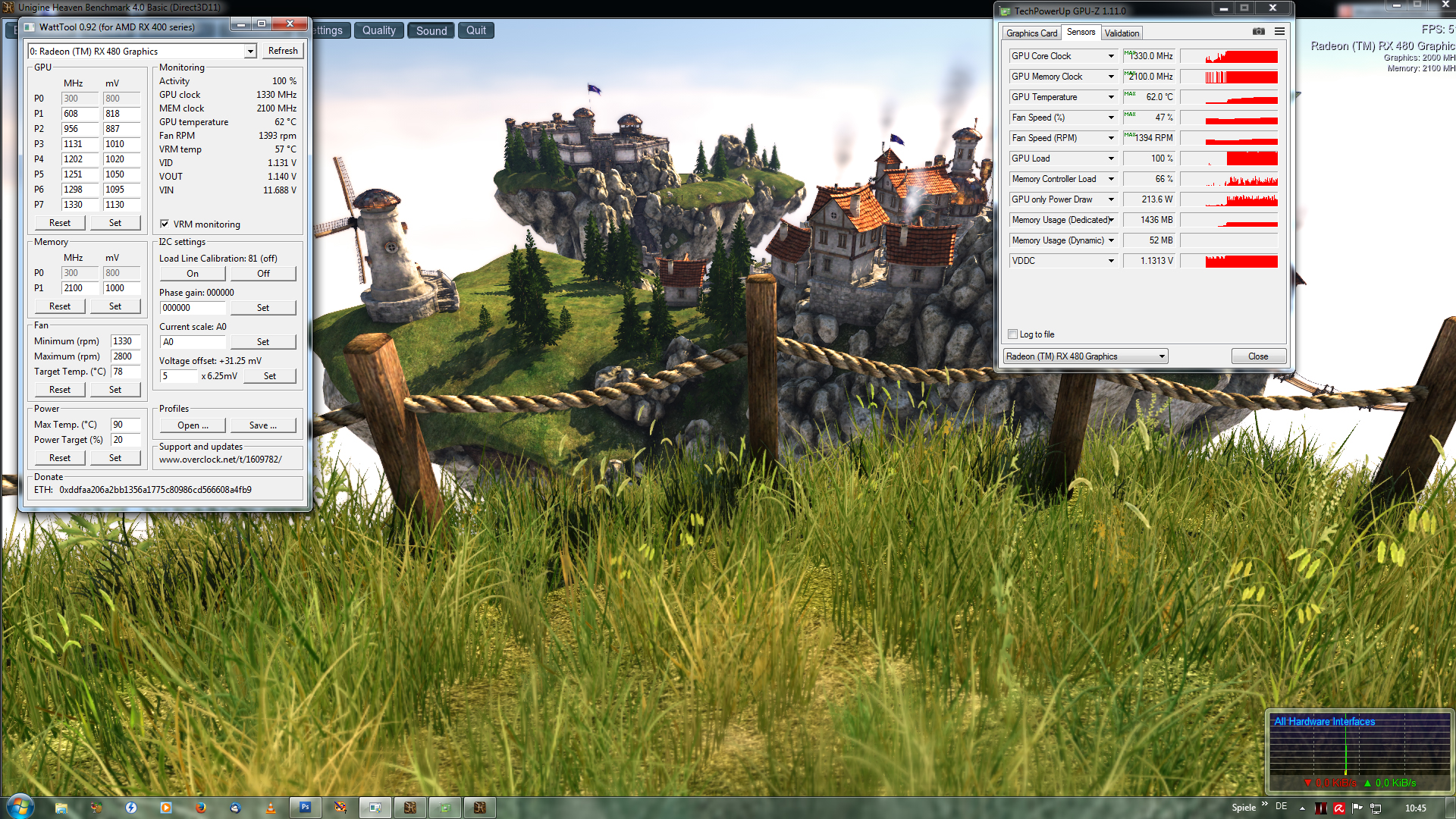Click the Avira tray icon
Image resolution: width=1456 pixels, height=819 pixels.
pos(1339,808)
